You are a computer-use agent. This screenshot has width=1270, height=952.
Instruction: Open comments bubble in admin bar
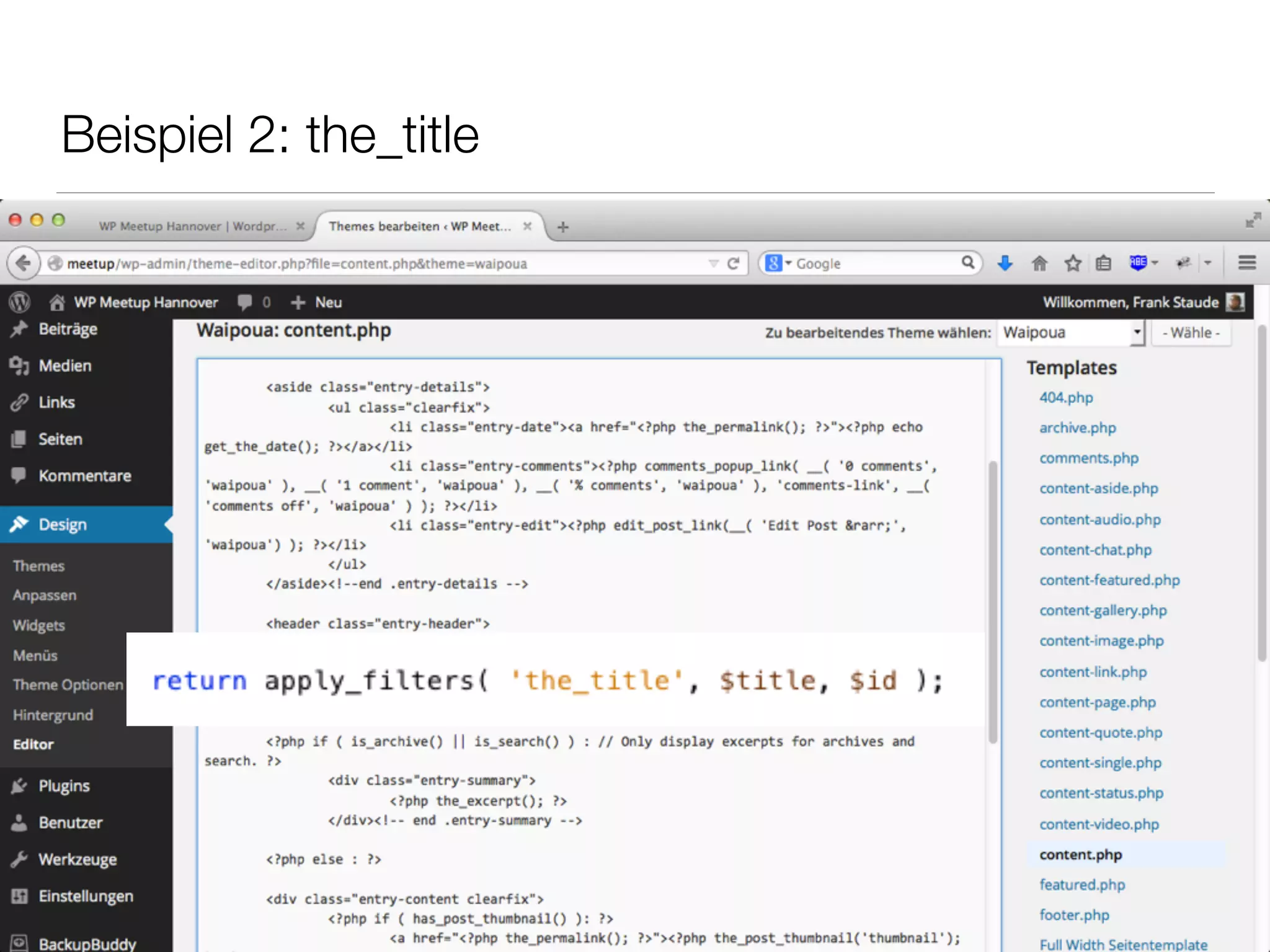(x=254, y=302)
